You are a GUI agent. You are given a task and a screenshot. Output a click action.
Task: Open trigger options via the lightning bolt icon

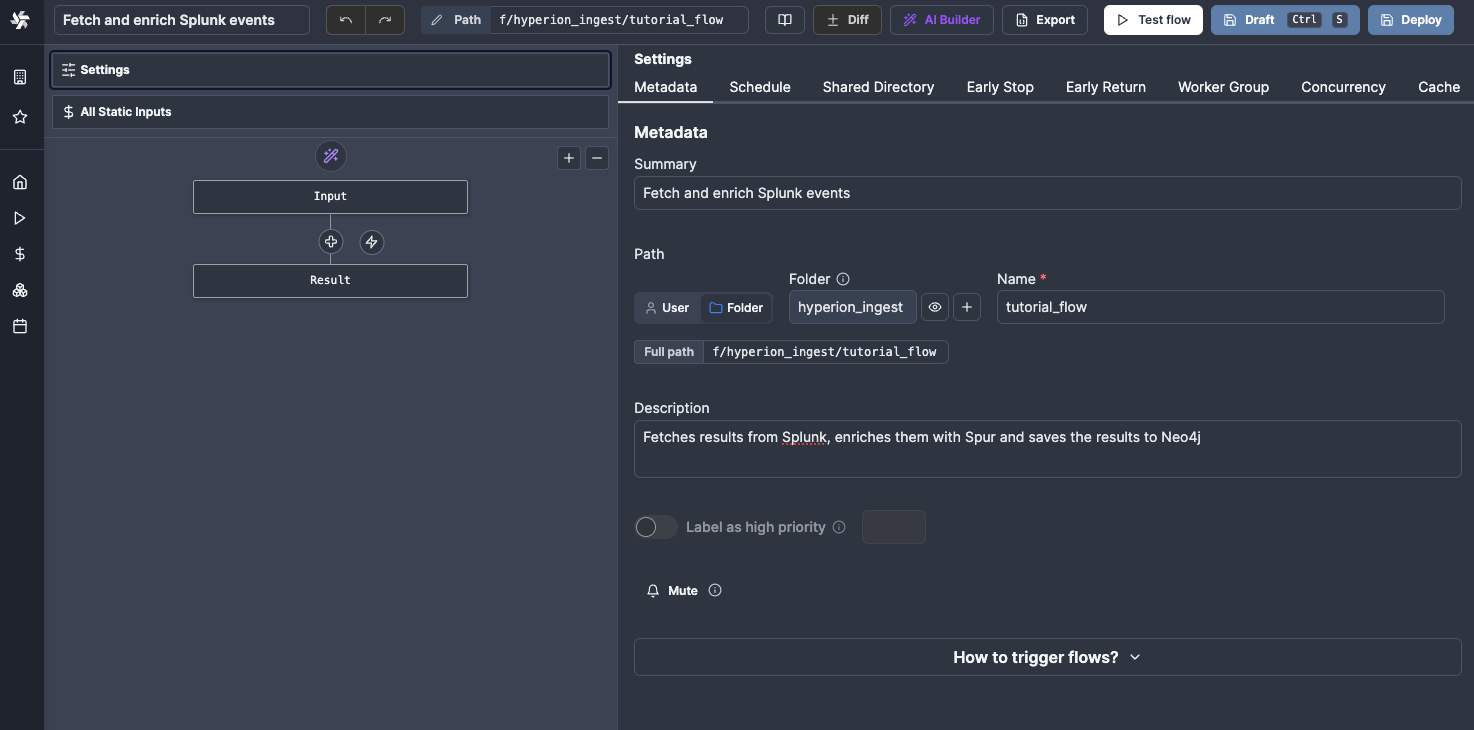pyautogui.click(x=371, y=241)
